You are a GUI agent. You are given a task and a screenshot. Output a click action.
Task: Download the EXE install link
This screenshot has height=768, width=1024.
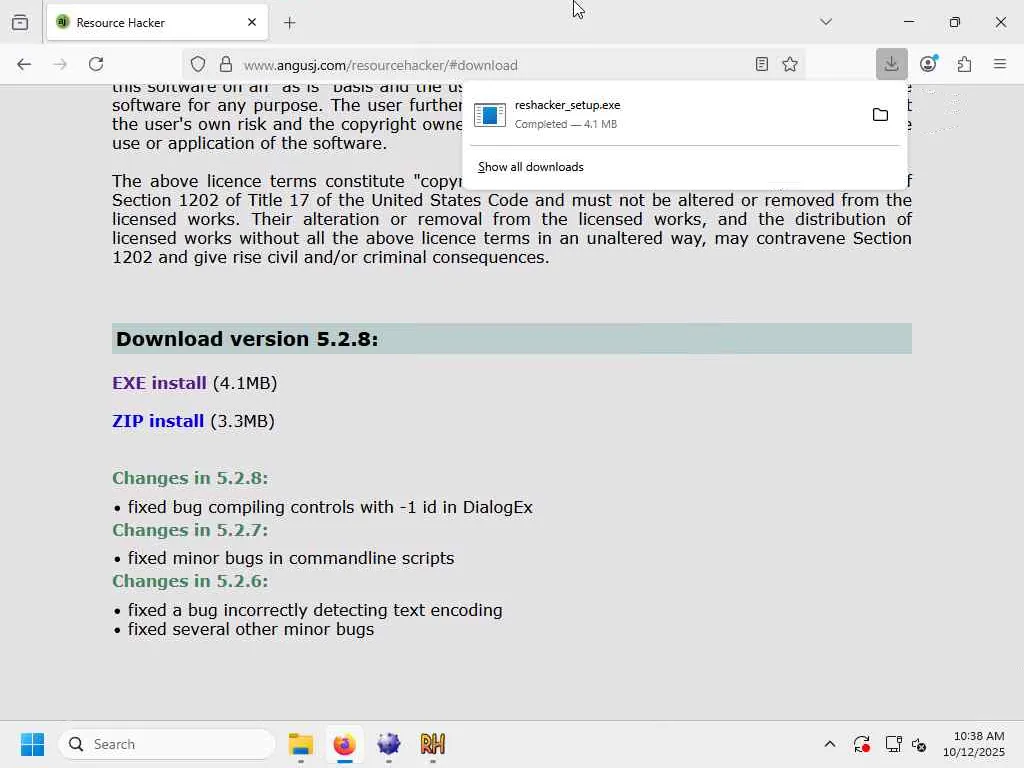159,383
